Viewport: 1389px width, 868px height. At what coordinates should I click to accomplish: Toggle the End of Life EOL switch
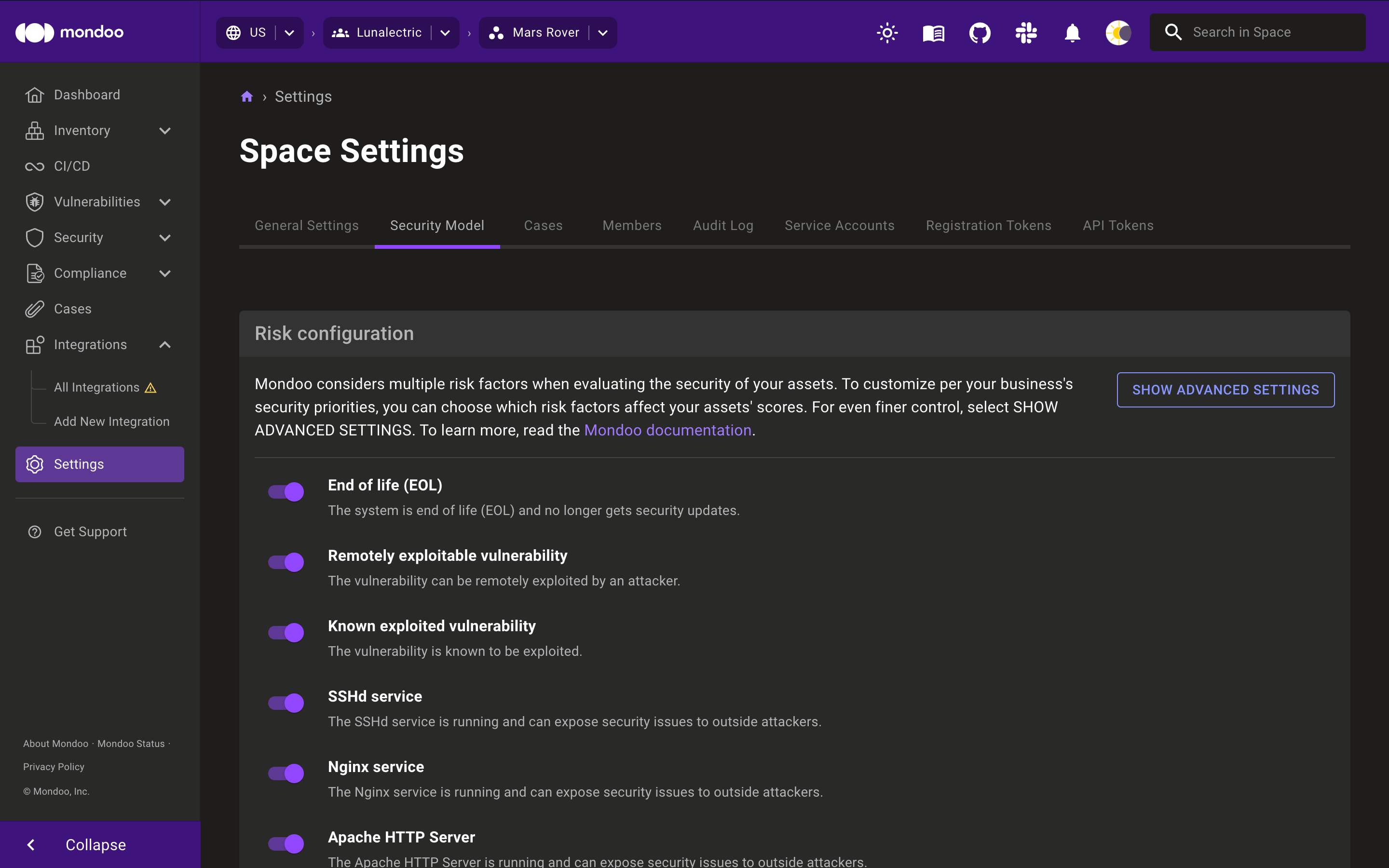coord(285,492)
